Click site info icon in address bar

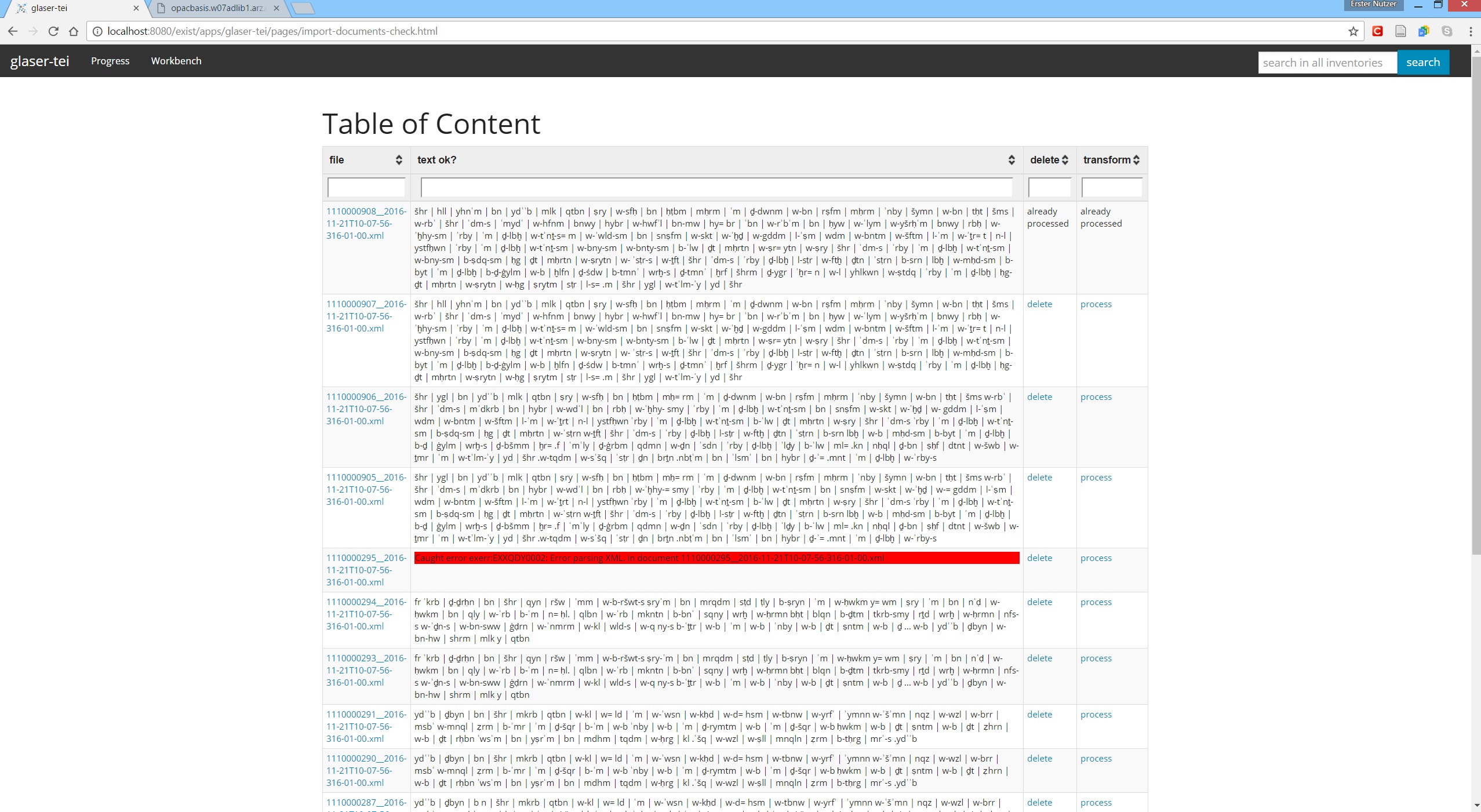coord(97,31)
